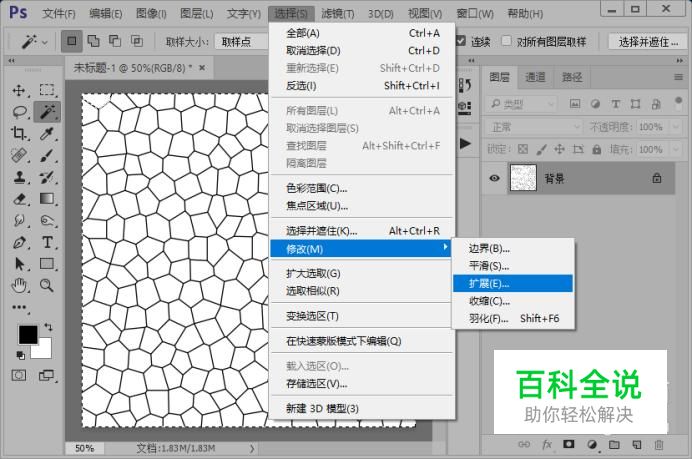
Task: Select the Clone Stamp tool
Action: [x=19, y=177]
